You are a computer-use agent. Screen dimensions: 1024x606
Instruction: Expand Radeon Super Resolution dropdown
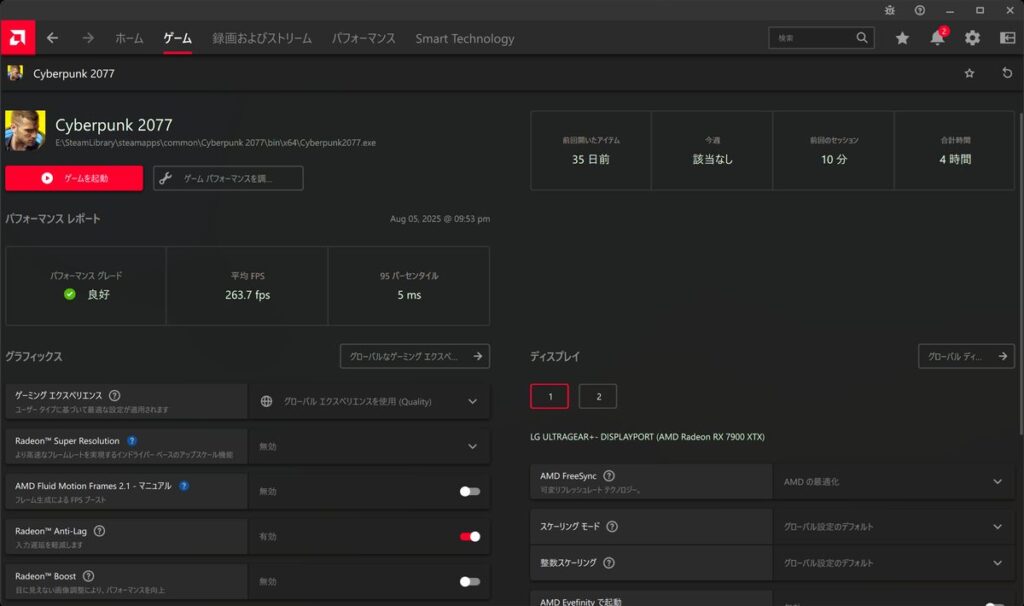369,446
